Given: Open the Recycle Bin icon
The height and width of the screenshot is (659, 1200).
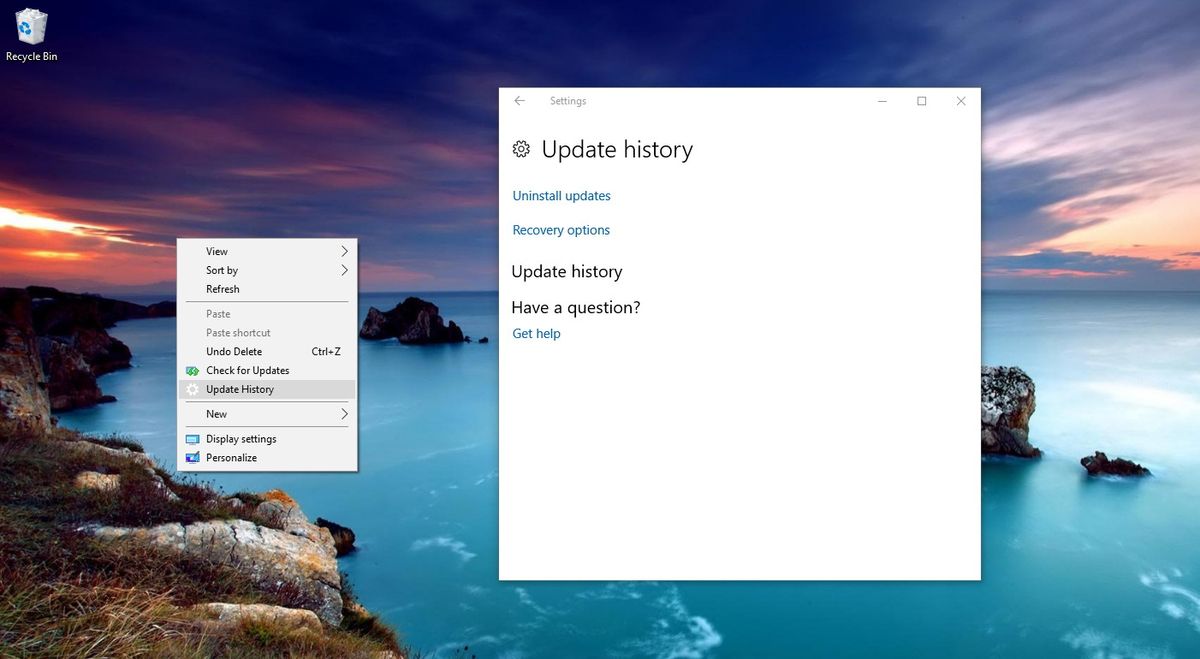Looking at the screenshot, I should (x=32, y=27).
